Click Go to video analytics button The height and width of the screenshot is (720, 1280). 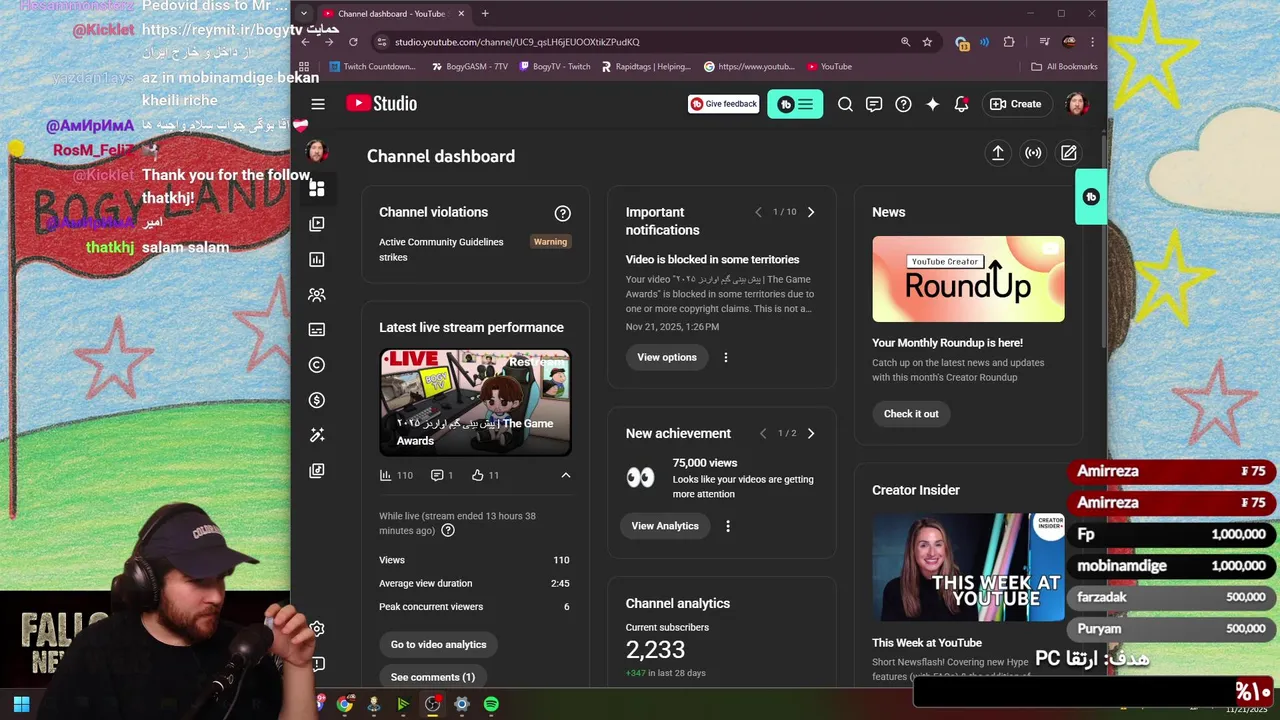(438, 645)
